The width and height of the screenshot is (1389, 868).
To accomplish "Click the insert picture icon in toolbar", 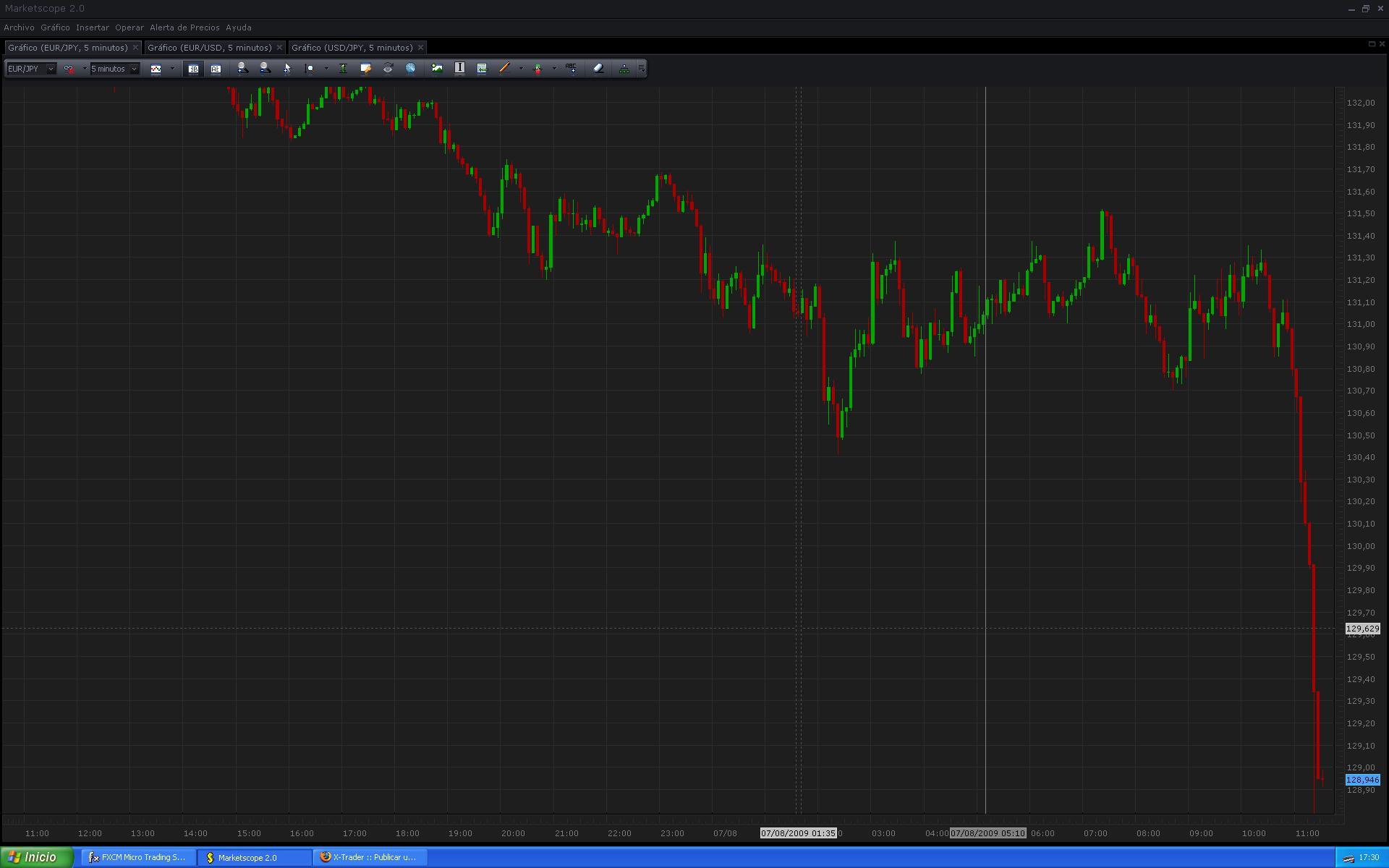I will 437,68.
